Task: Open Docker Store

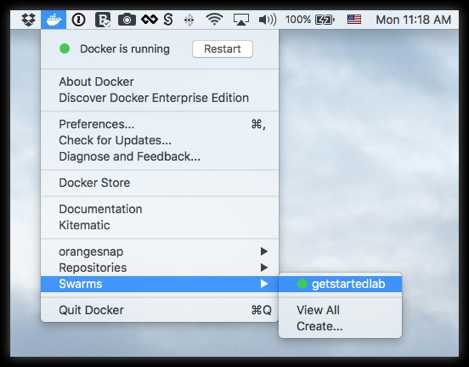Action: 160,183
